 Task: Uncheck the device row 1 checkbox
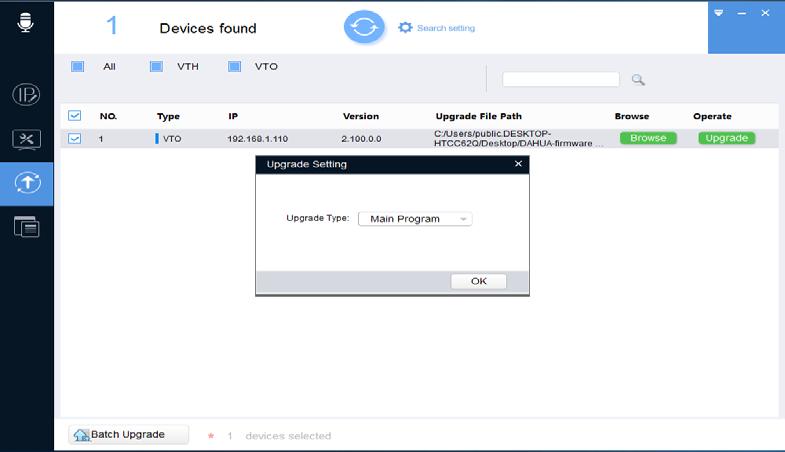coord(75,138)
